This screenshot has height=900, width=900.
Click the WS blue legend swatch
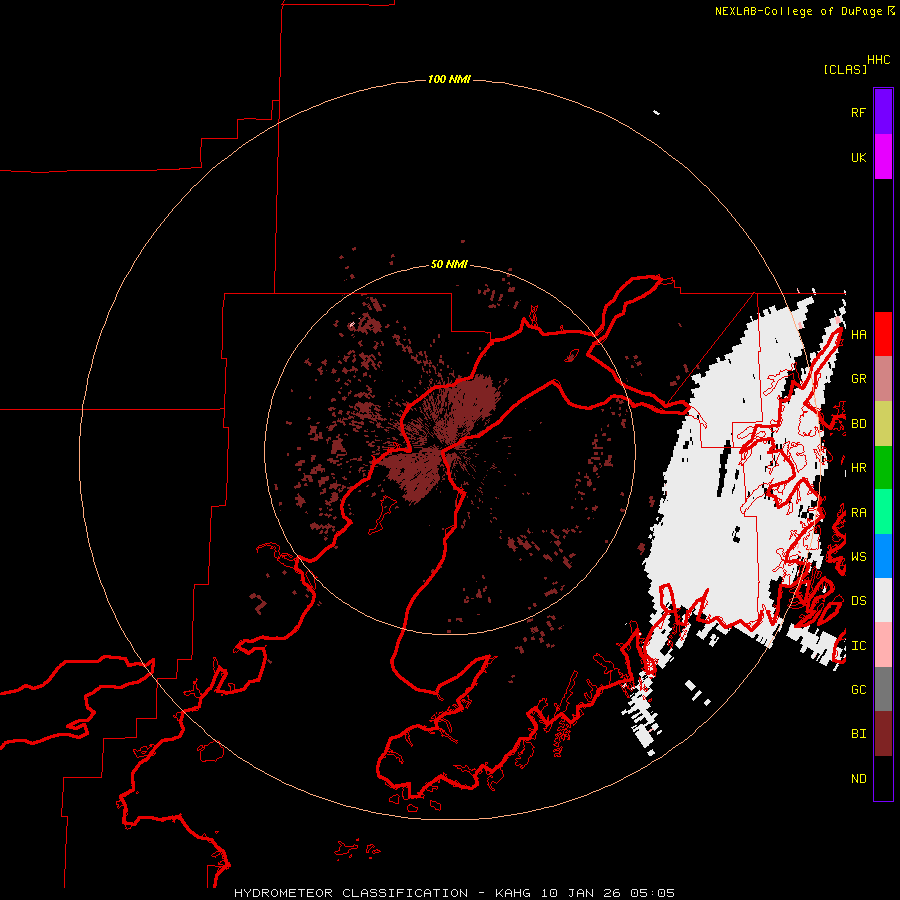click(x=883, y=556)
